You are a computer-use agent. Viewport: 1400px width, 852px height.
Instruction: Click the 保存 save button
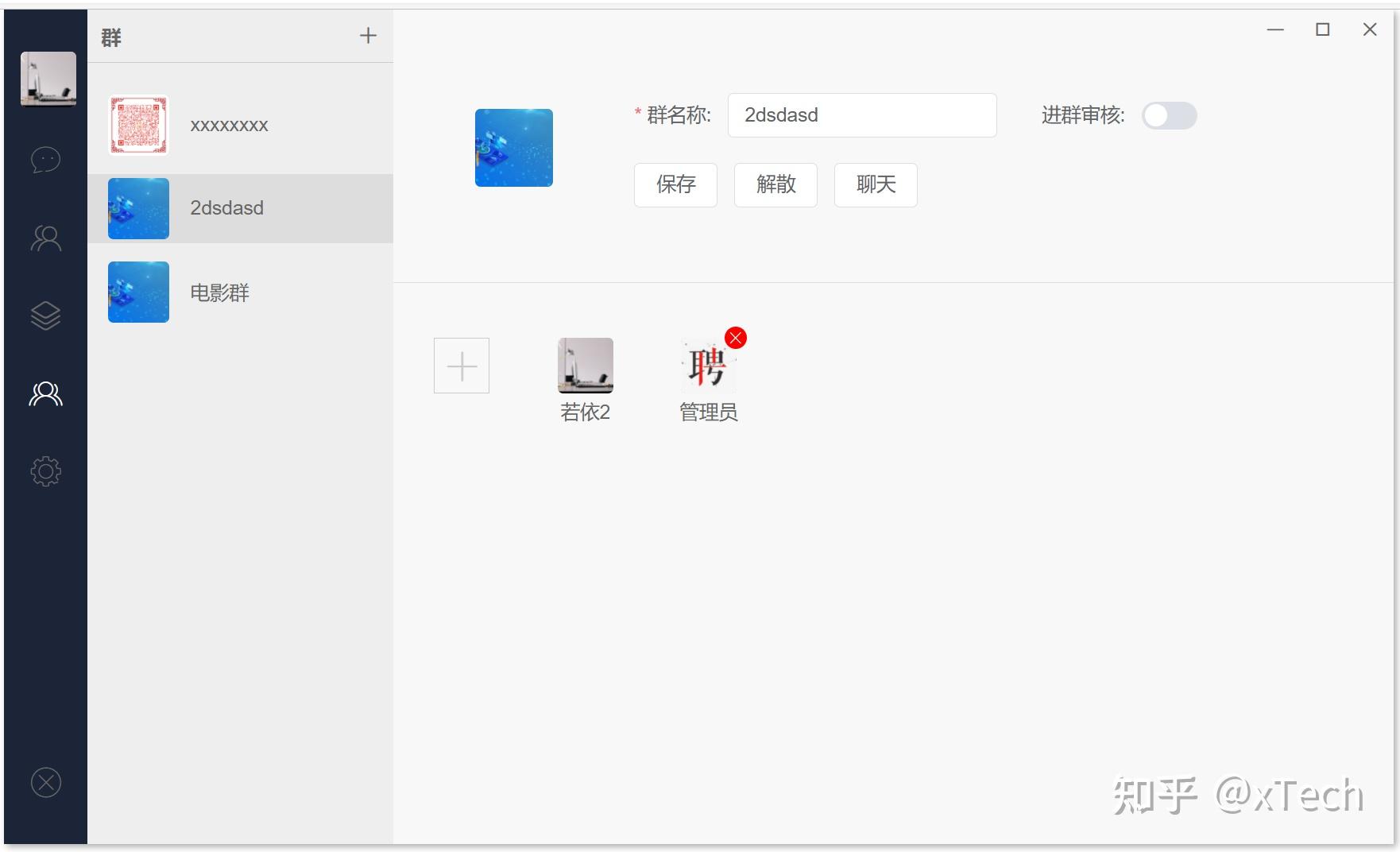point(675,184)
